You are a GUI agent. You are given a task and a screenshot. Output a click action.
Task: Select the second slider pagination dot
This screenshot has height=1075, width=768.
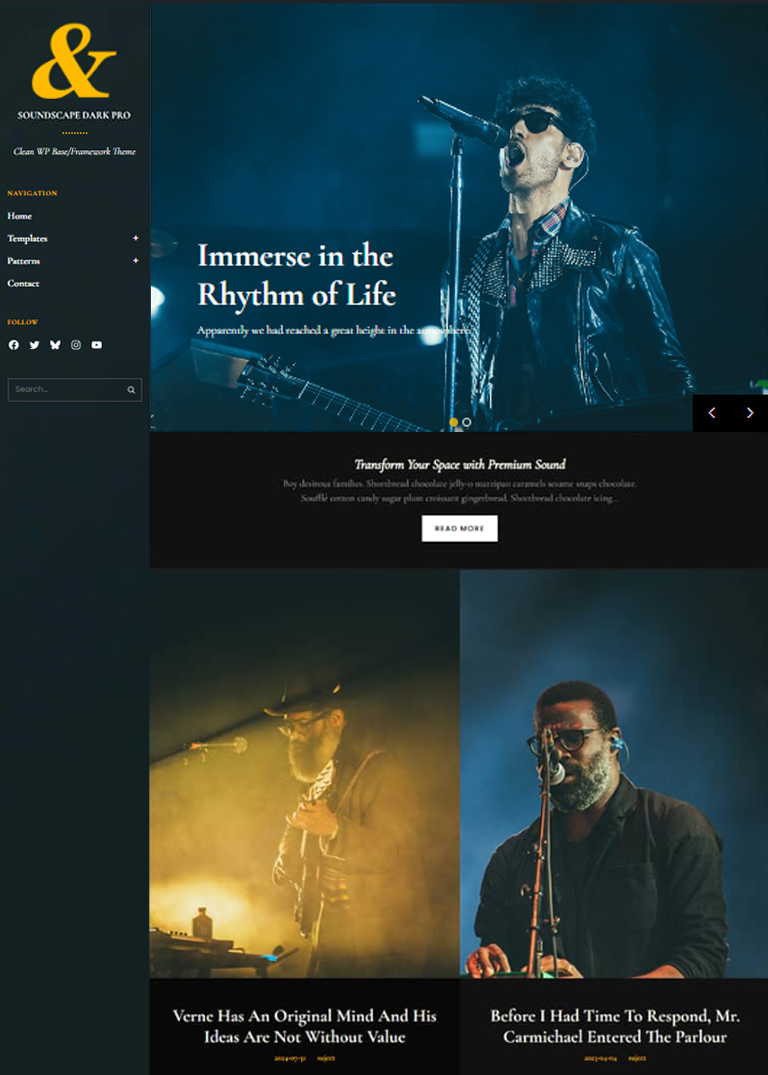pos(467,423)
